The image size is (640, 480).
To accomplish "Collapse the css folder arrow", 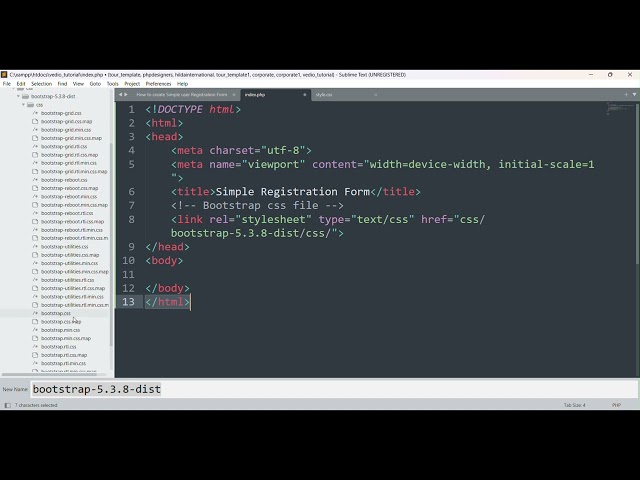I will [x=24, y=105].
